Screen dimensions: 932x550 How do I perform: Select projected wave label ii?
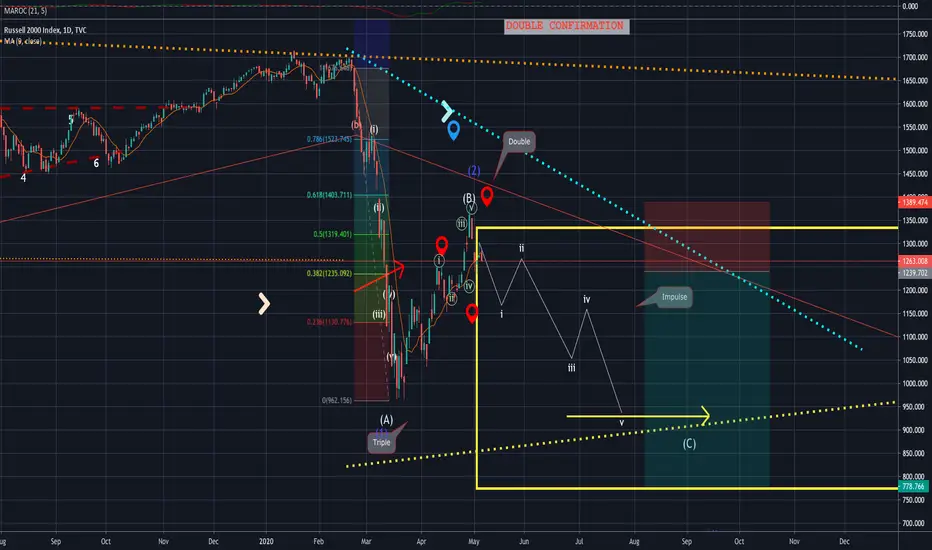[x=521, y=248]
